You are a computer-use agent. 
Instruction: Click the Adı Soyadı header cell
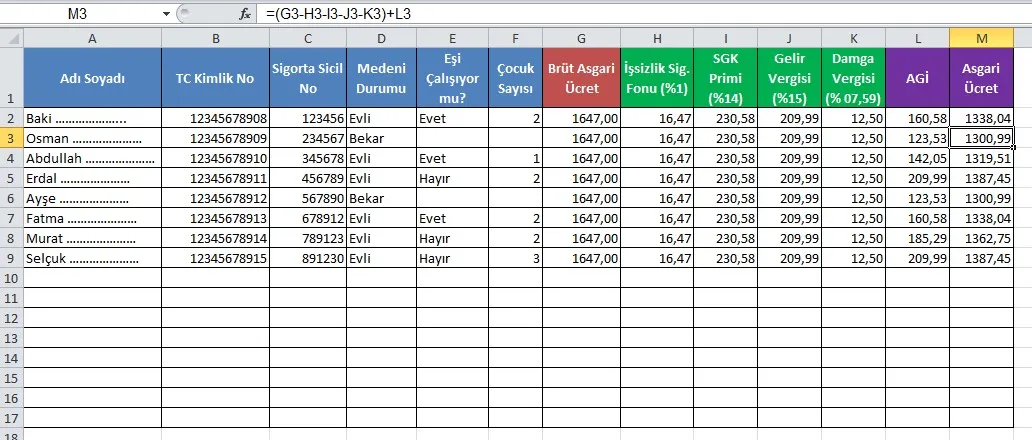click(x=92, y=78)
